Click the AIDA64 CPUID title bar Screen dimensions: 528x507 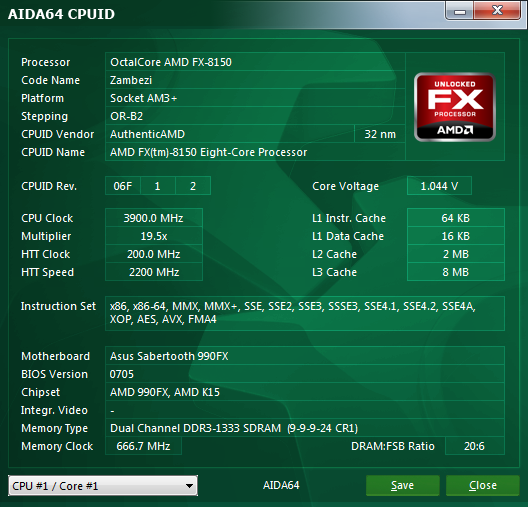pos(222,14)
